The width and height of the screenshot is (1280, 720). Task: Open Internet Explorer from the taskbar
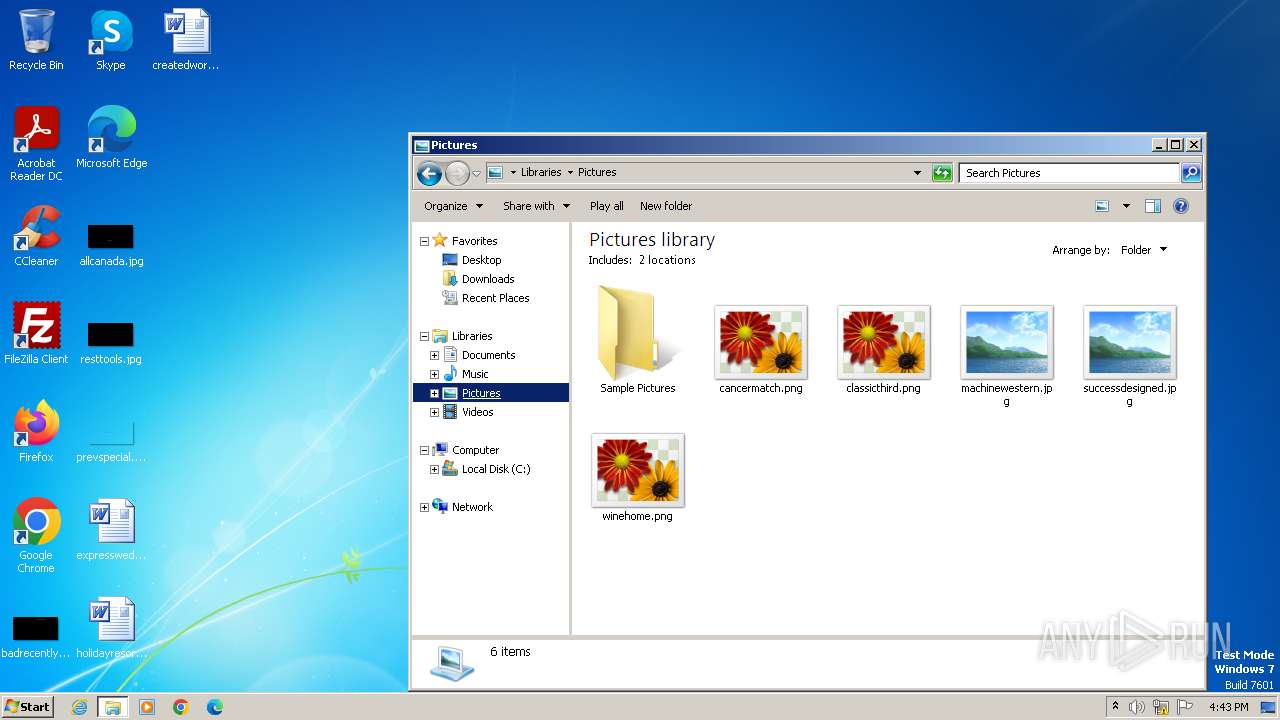coord(79,707)
